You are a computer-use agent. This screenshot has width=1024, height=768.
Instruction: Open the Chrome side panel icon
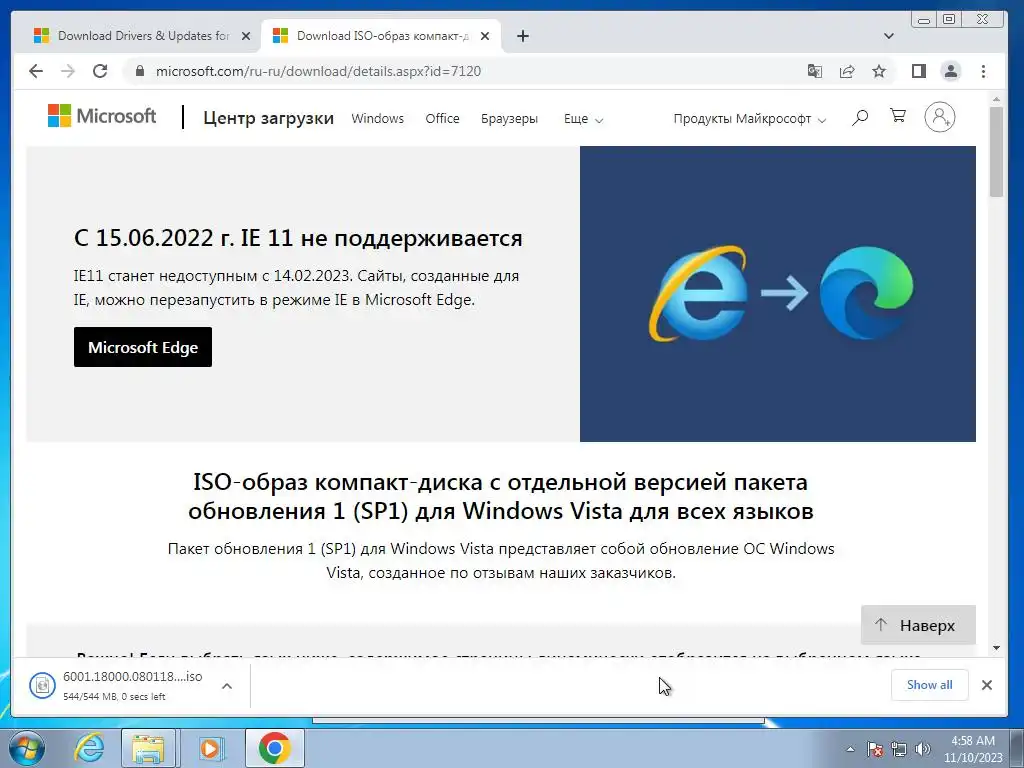(x=919, y=71)
